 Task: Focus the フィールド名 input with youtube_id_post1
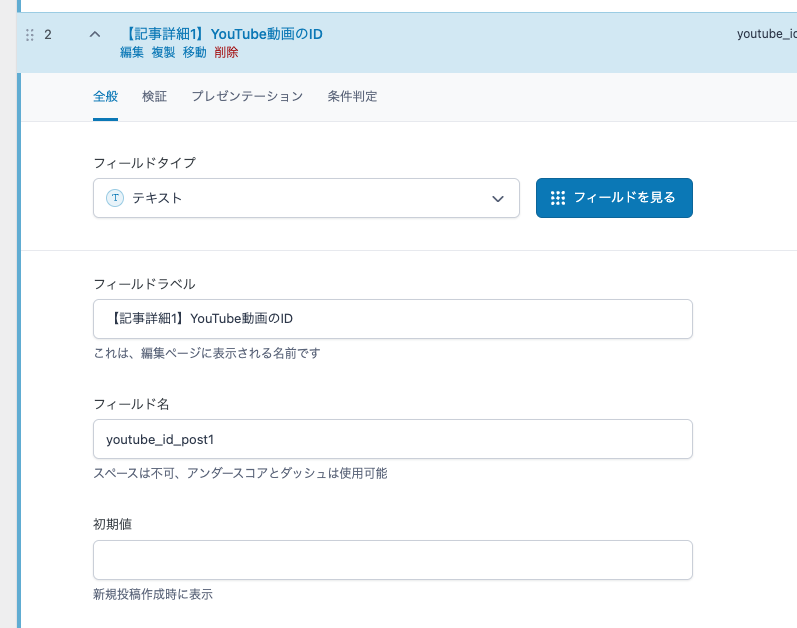click(x=392, y=439)
